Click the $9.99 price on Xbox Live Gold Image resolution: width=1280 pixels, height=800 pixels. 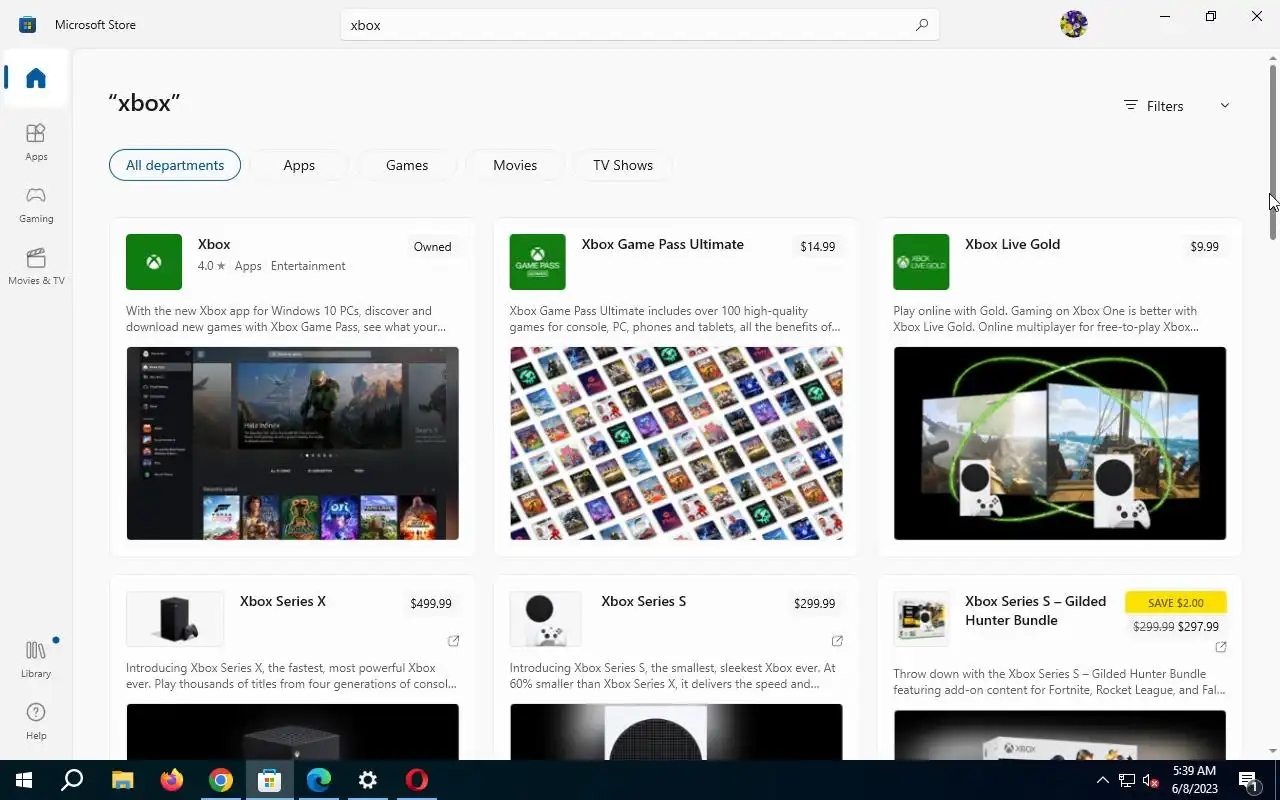click(x=1205, y=247)
